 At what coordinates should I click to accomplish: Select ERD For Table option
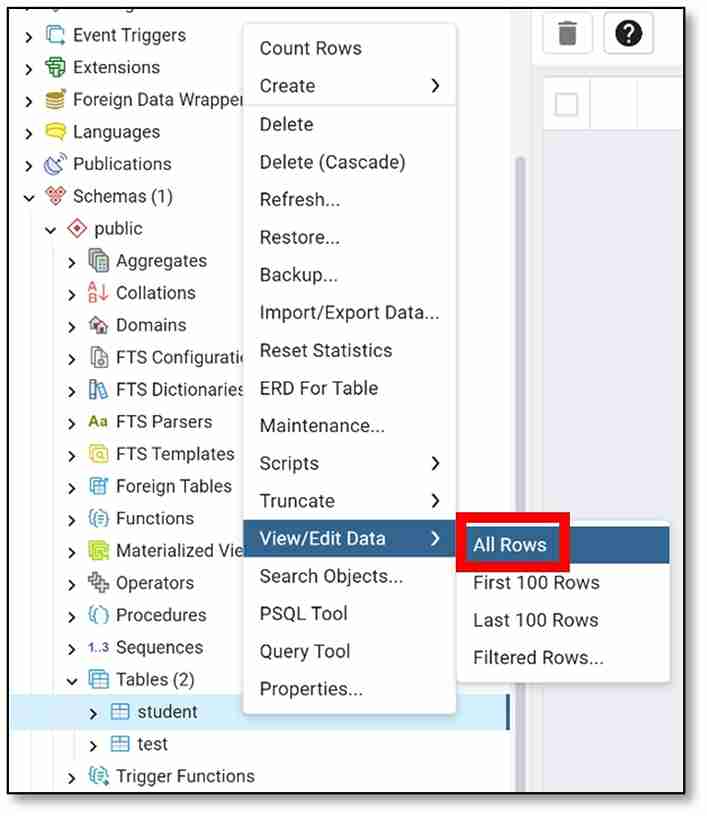pyautogui.click(x=350, y=388)
